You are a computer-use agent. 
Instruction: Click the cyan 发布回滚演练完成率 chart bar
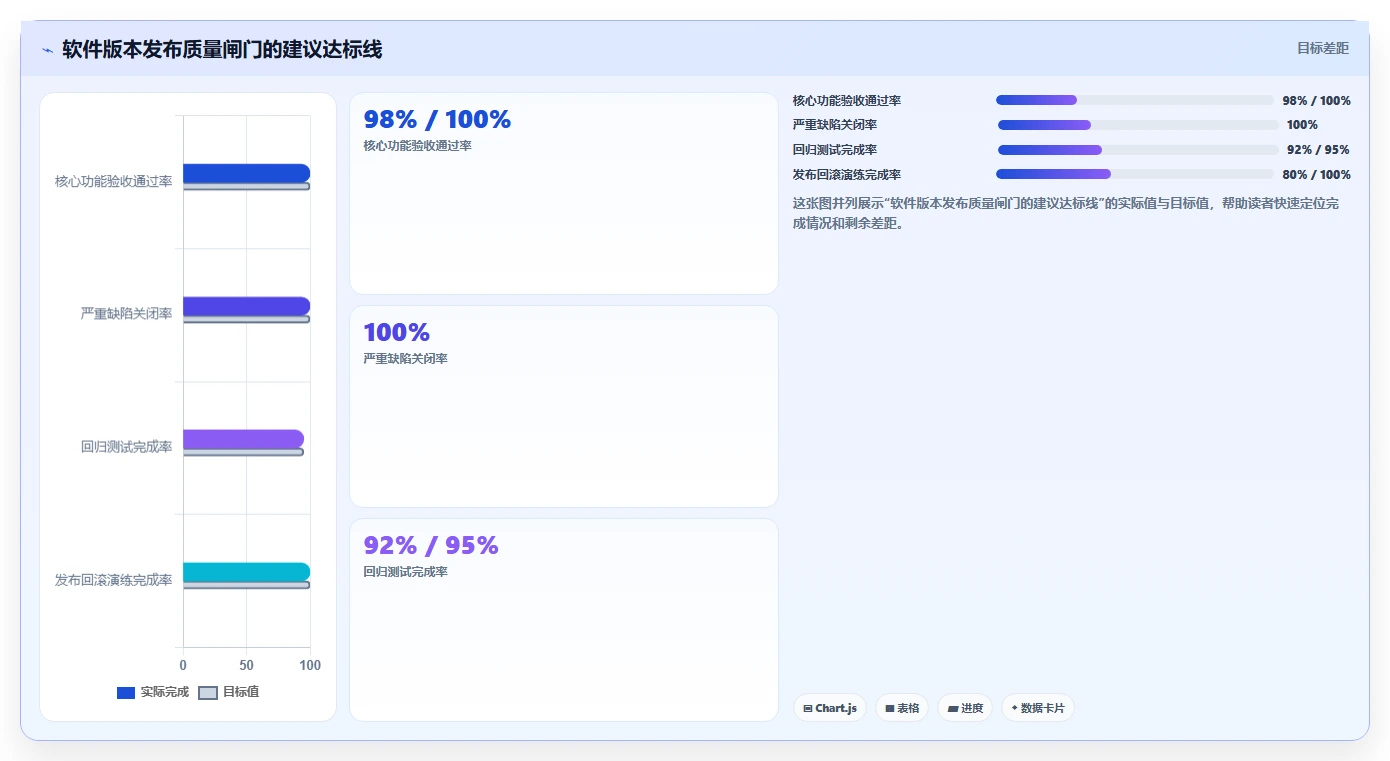(x=246, y=572)
